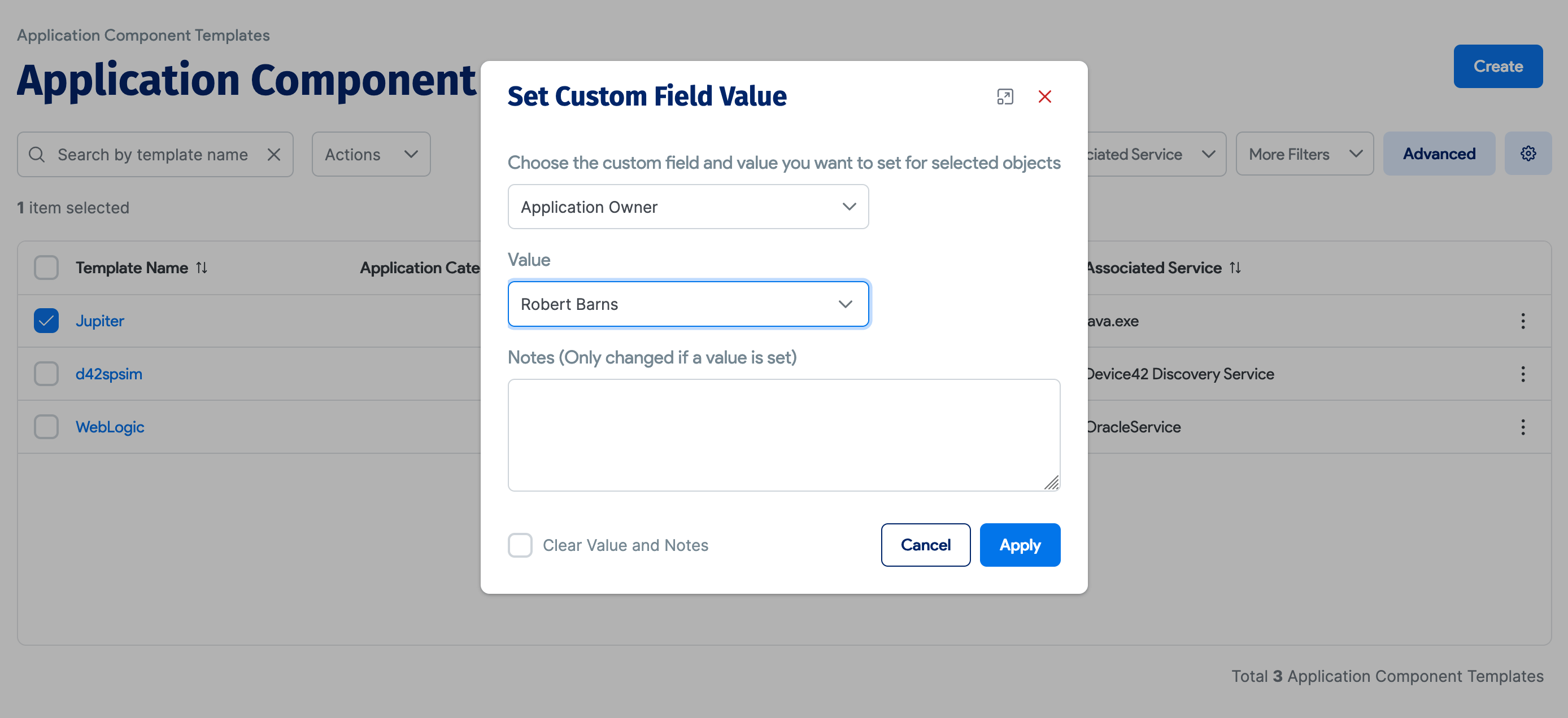Open the settings gear icon

1528,154
